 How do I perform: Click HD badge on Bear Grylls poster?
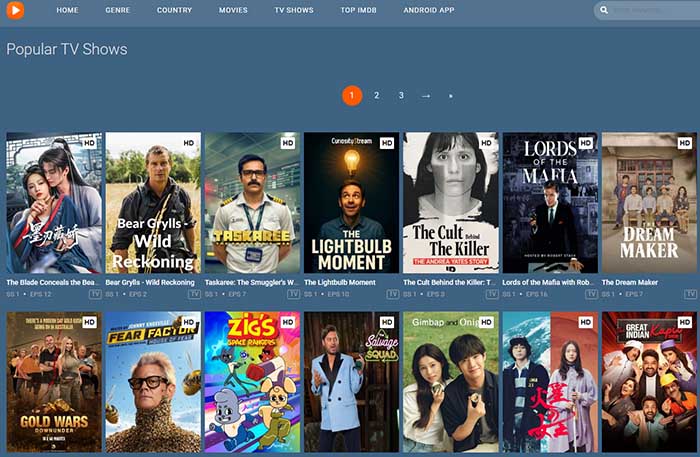[x=188, y=143]
